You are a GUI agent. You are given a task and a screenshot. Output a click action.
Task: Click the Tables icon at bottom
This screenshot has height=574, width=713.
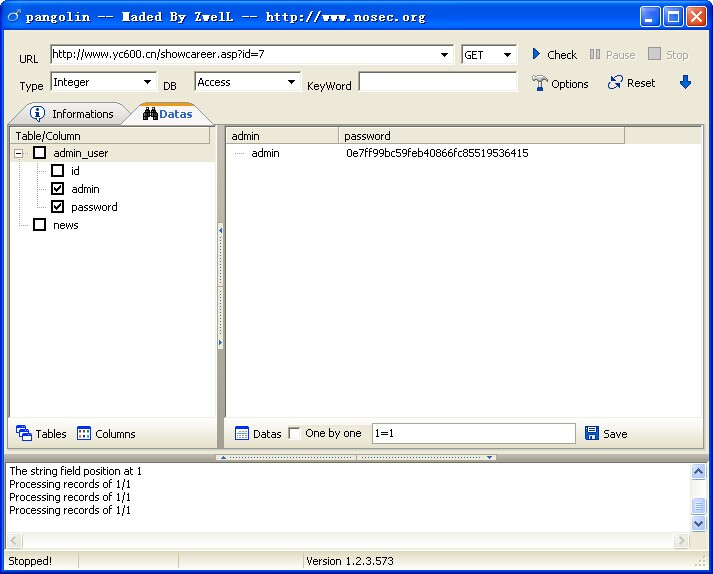pos(24,433)
